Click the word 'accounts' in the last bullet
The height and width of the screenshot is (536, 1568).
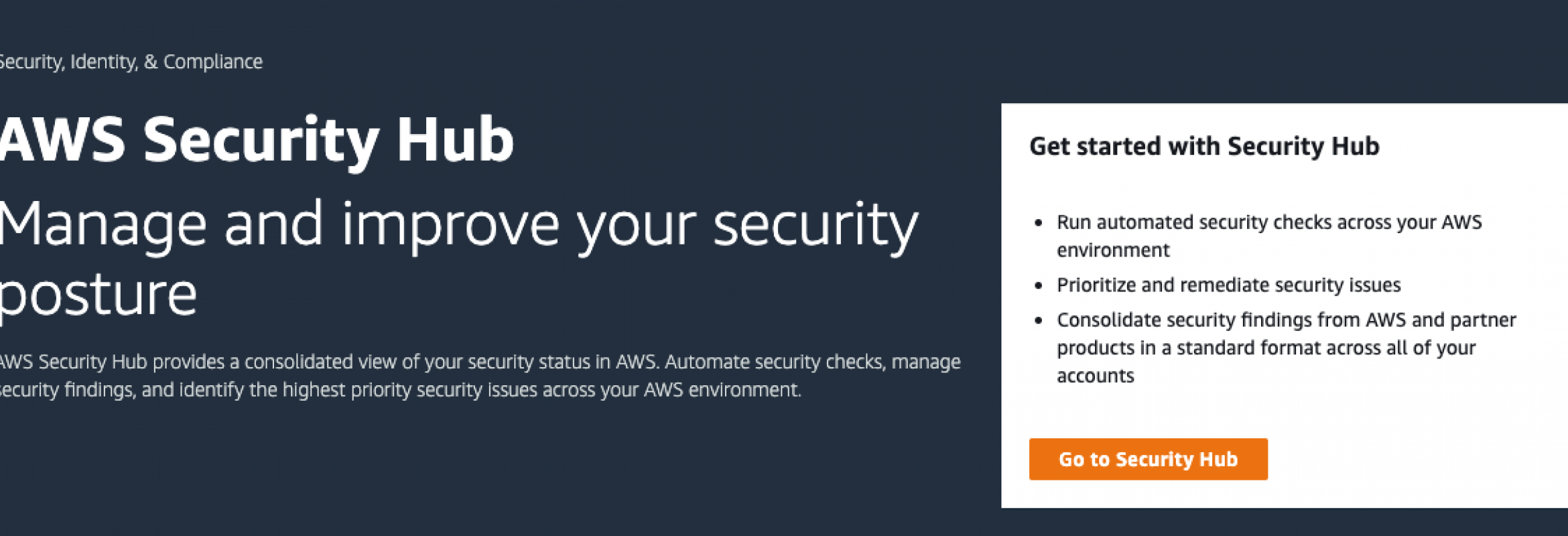pyautogui.click(x=1095, y=377)
